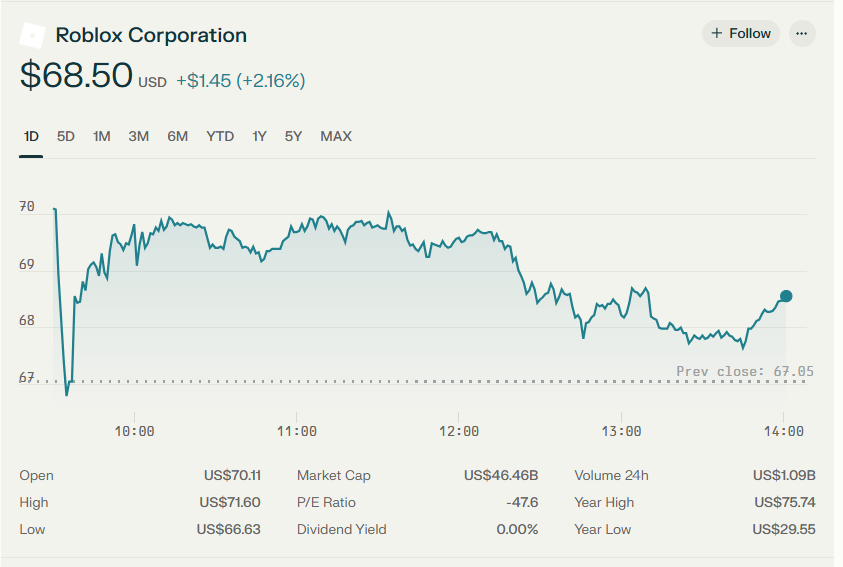The width and height of the screenshot is (843, 567).
Task: Select the 6M time range tab
Action: point(177,137)
